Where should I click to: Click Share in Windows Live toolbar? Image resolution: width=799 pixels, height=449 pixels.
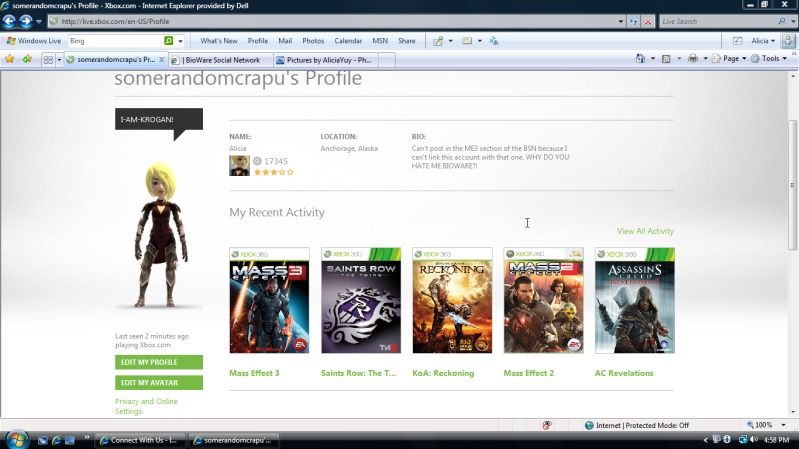[407, 41]
